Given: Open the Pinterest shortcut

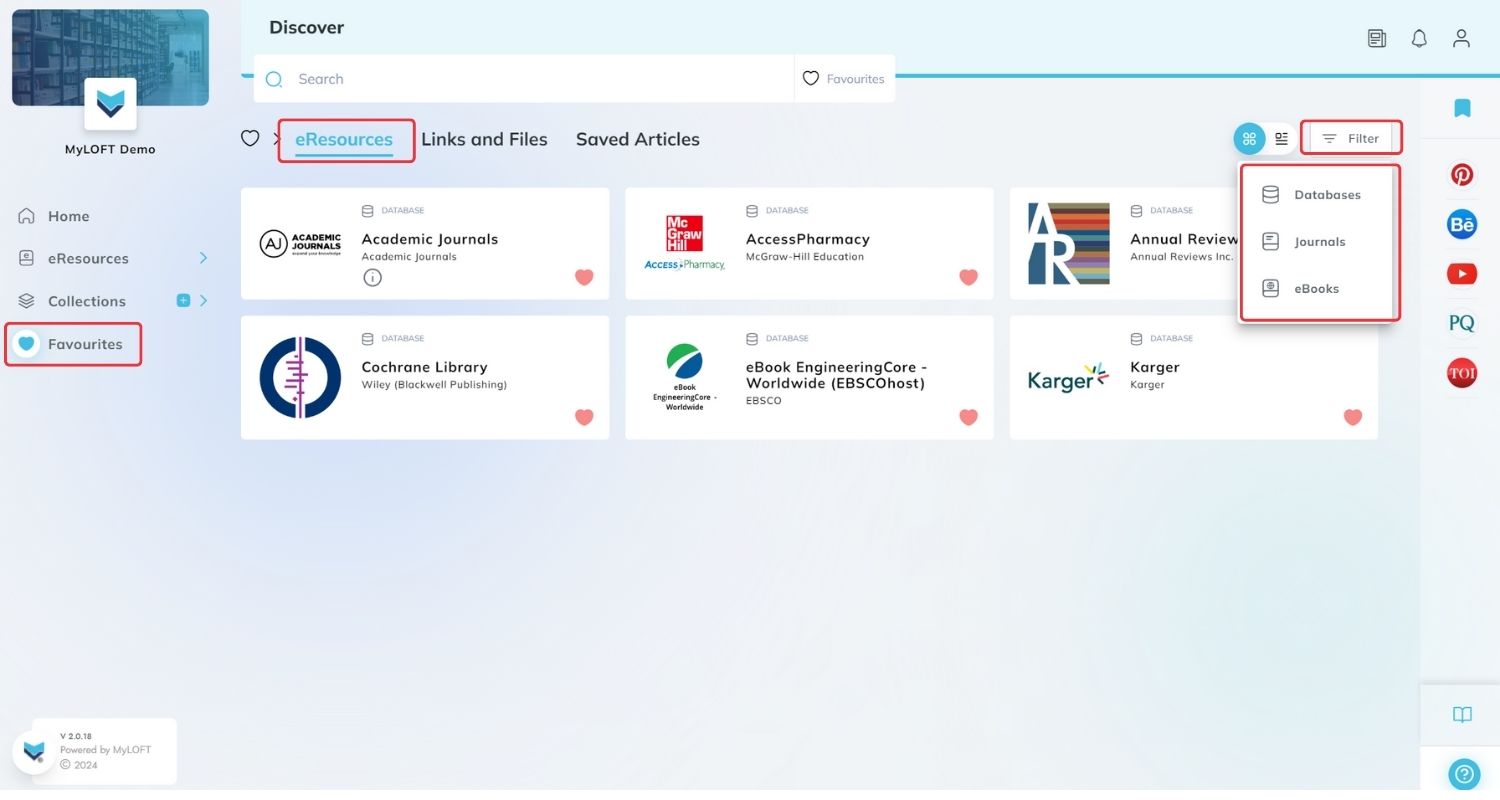Looking at the screenshot, I should click(x=1462, y=175).
